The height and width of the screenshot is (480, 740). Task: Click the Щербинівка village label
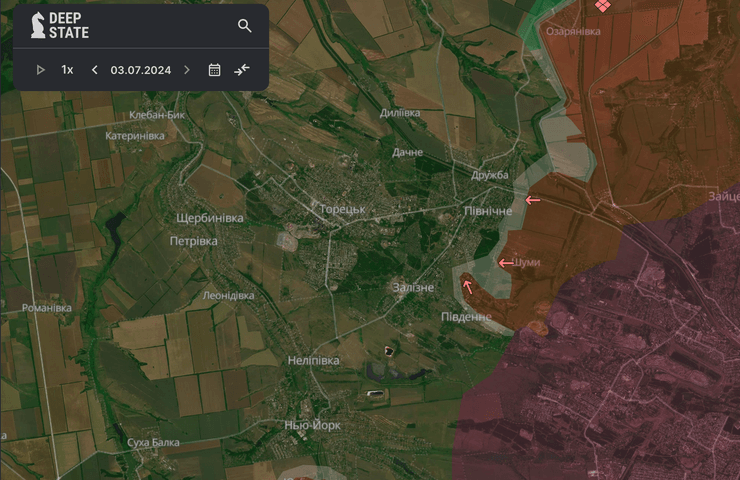[209, 218]
